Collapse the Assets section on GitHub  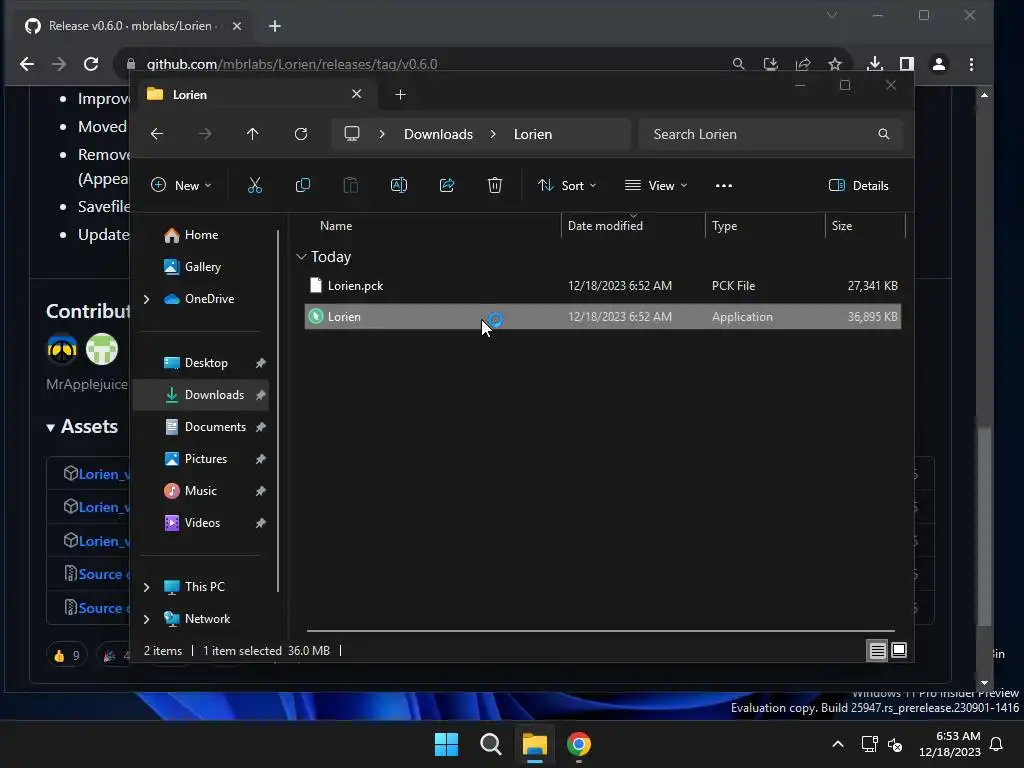(50, 428)
